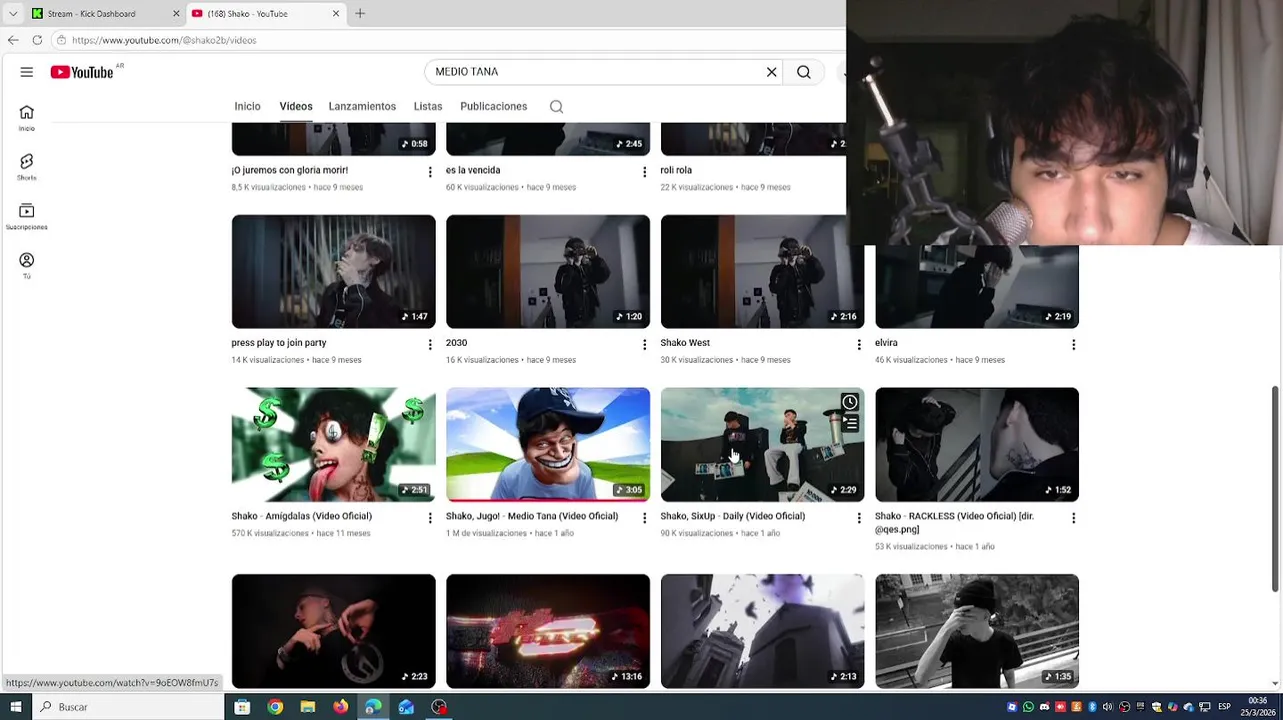1283x720 pixels.
Task: Clear the MEDIO TANA search text
Action: pyautogui.click(x=771, y=72)
